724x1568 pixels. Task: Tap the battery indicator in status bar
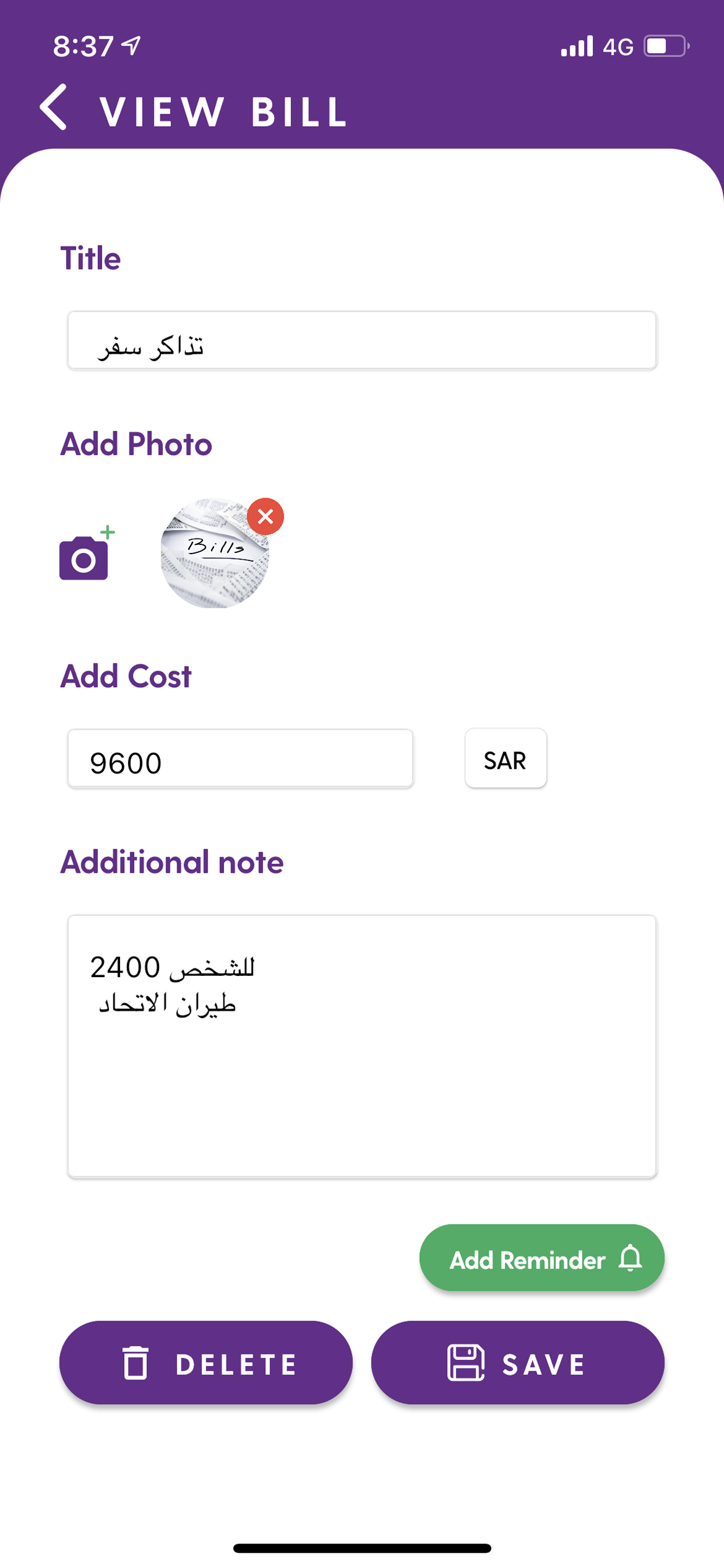click(x=667, y=46)
